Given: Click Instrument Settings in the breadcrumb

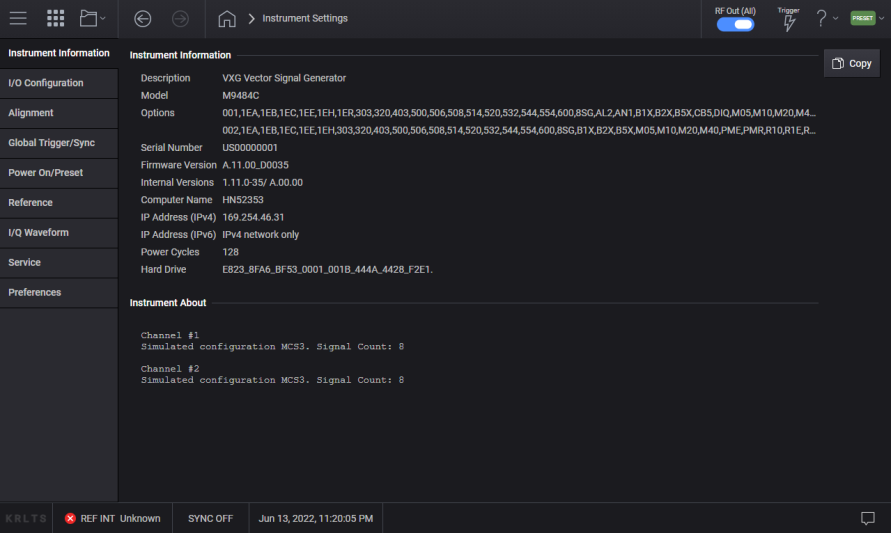Looking at the screenshot, I should 305,18.
